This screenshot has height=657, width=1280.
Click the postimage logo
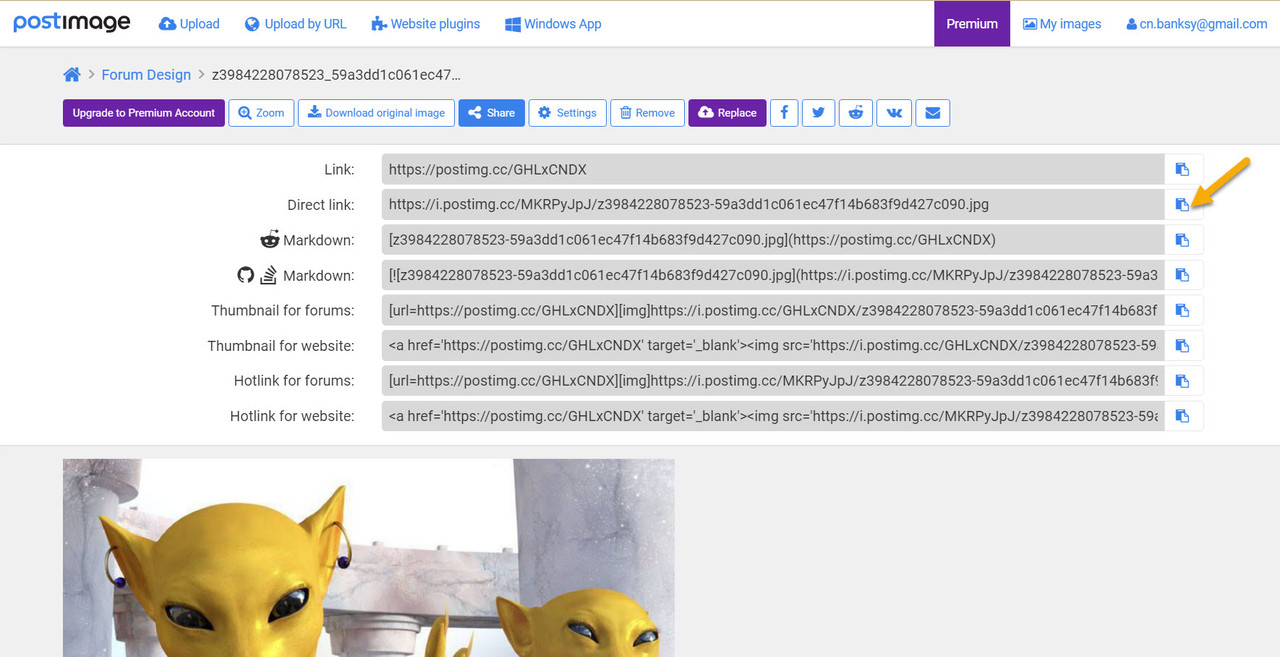click(72, 23)
